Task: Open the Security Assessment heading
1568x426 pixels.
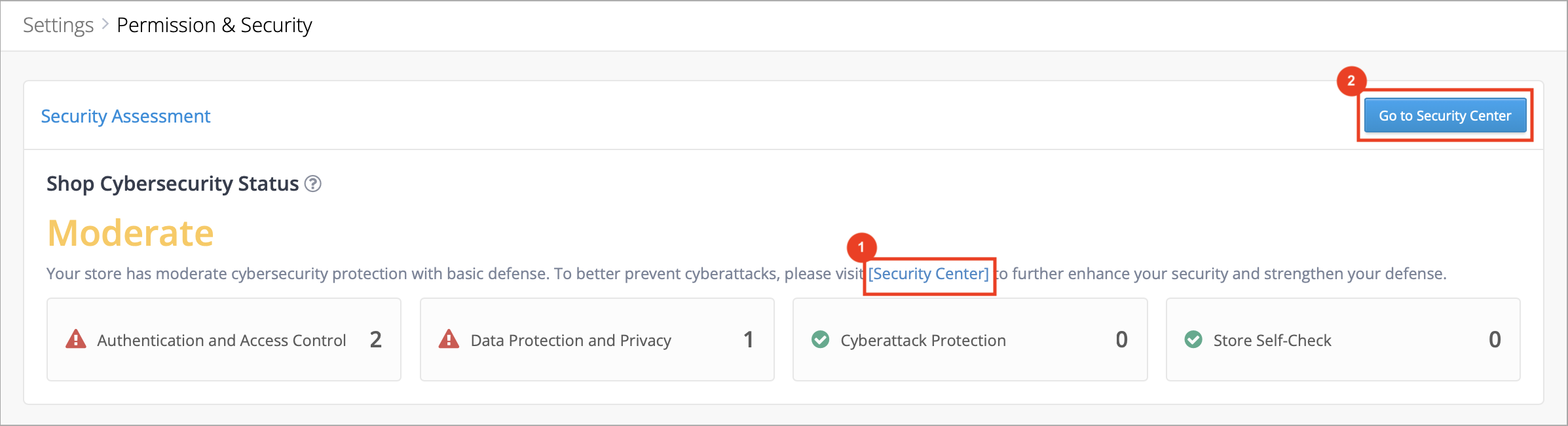Action: tap(126, 117)
